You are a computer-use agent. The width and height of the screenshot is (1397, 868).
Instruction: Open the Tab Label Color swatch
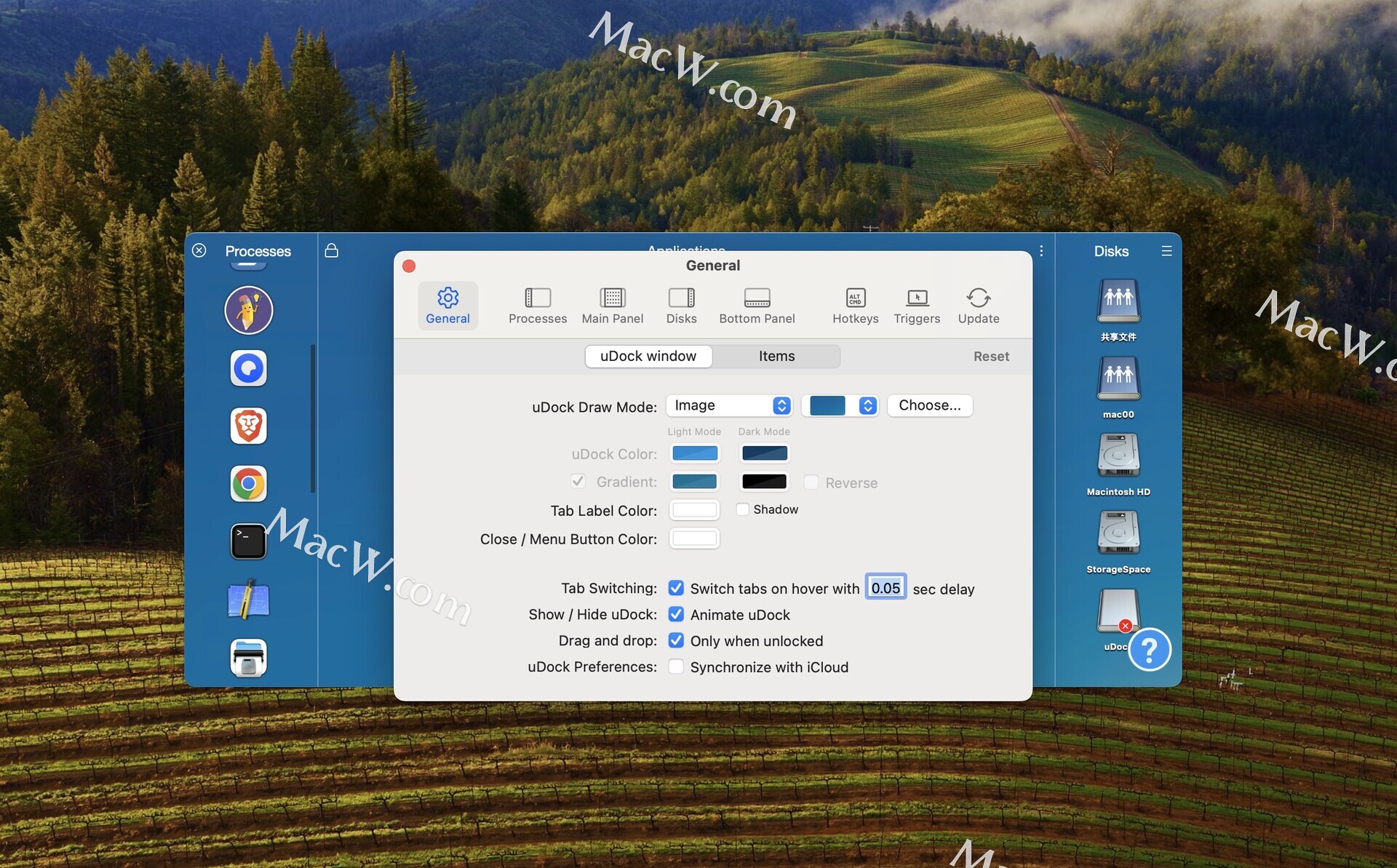click(695, 509)
